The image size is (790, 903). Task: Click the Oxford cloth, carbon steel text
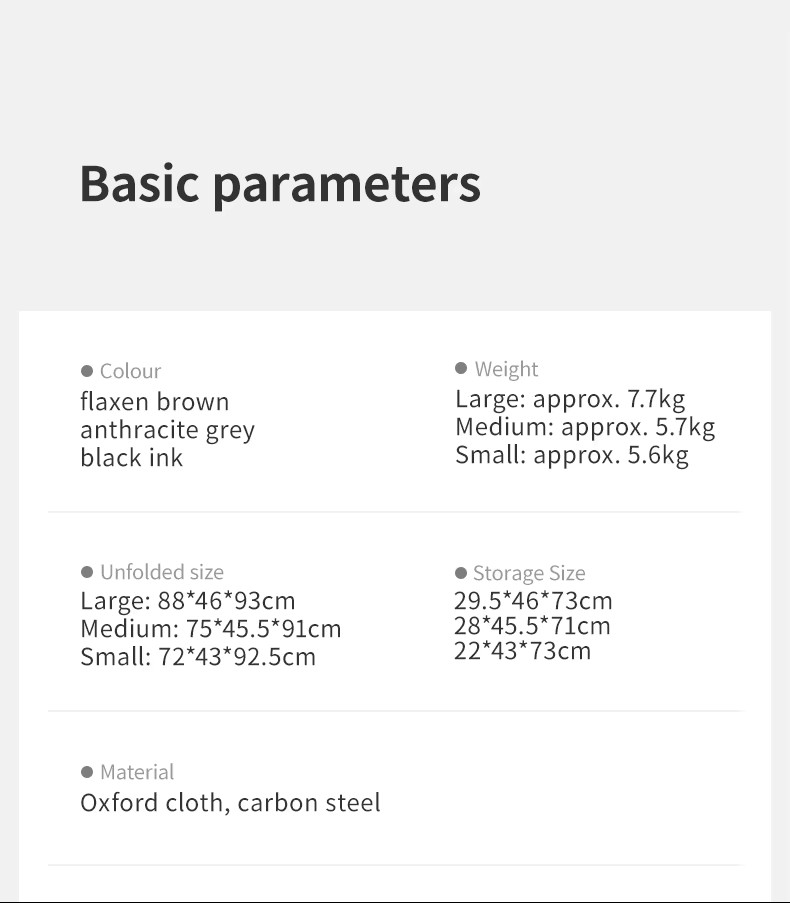(230, 803)
